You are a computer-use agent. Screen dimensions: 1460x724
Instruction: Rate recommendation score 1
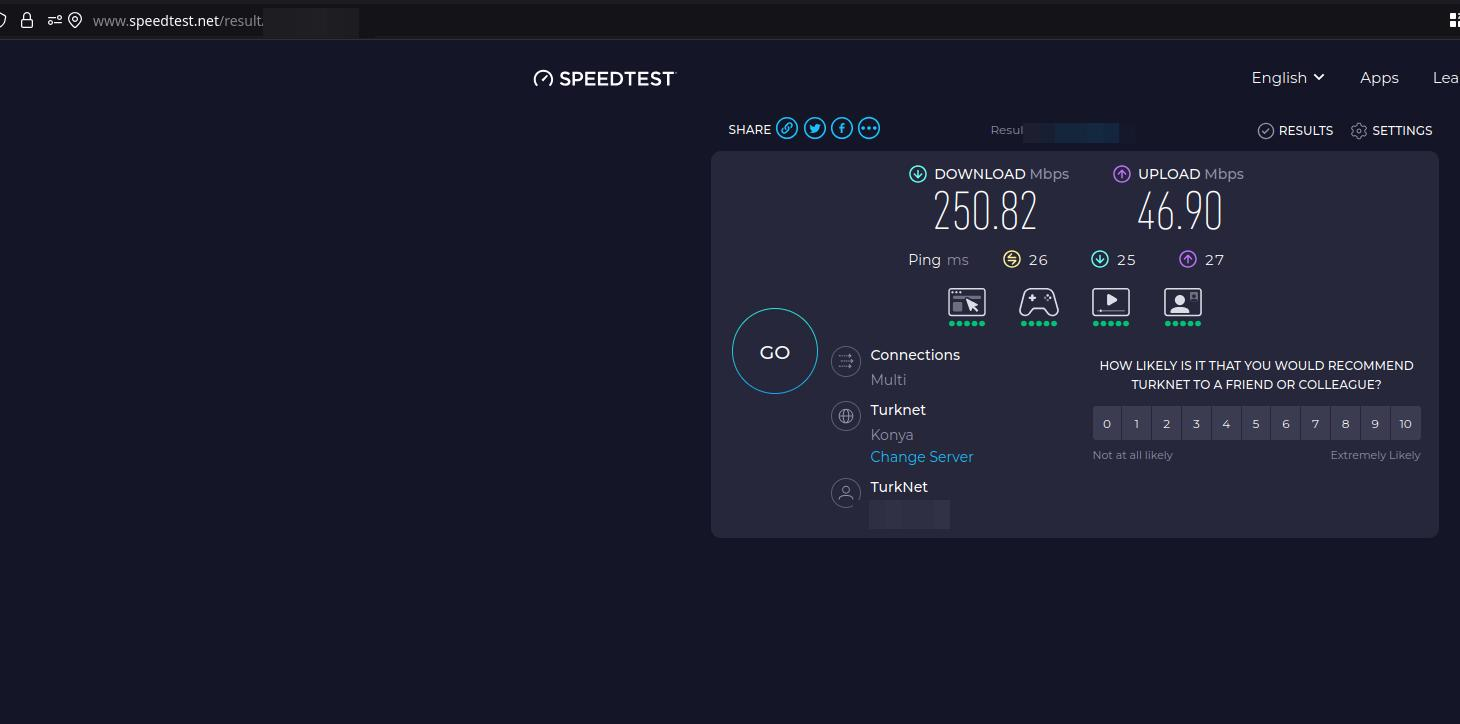1136,424
